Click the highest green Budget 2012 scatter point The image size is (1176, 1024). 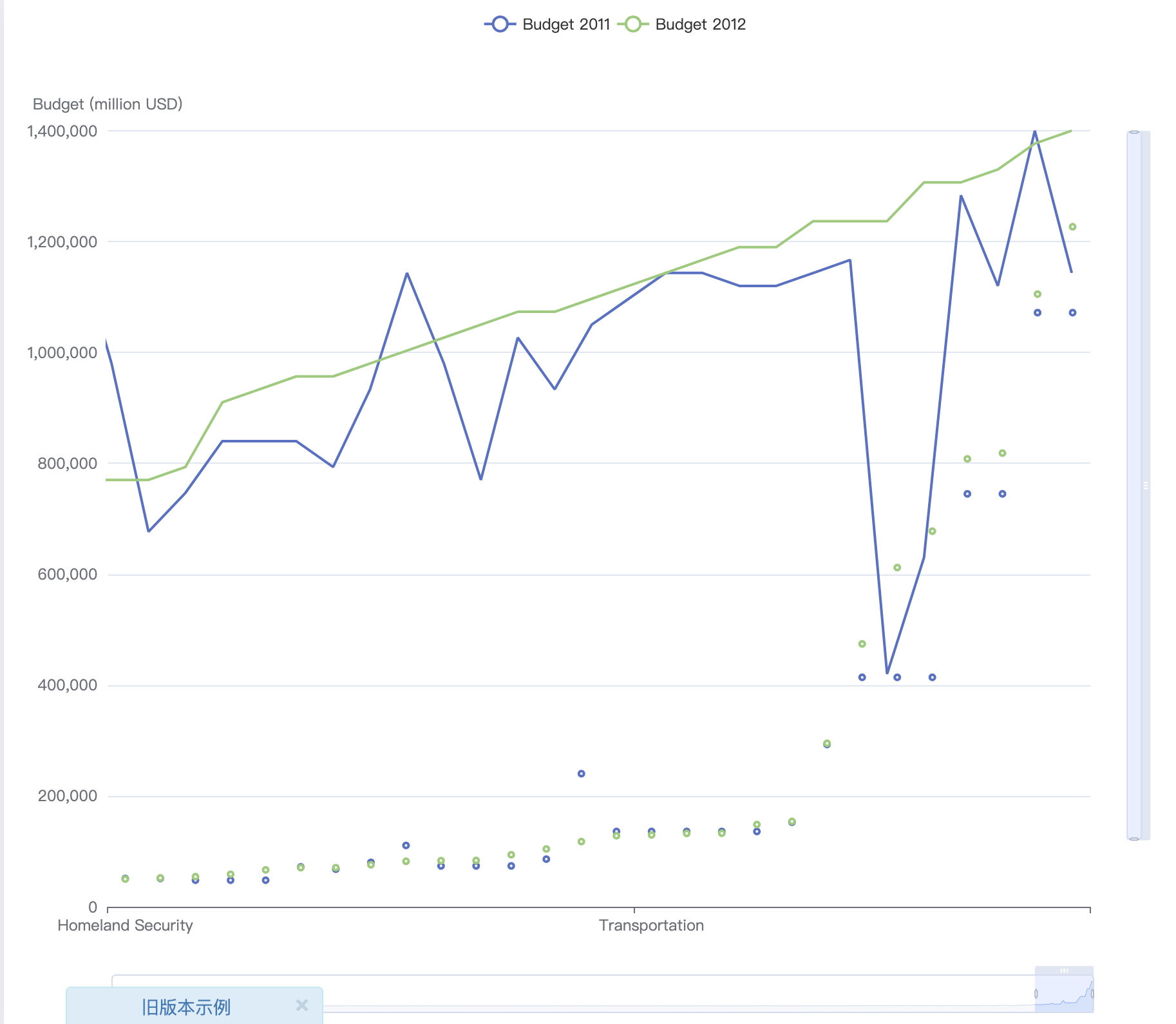coord(1072,227)
